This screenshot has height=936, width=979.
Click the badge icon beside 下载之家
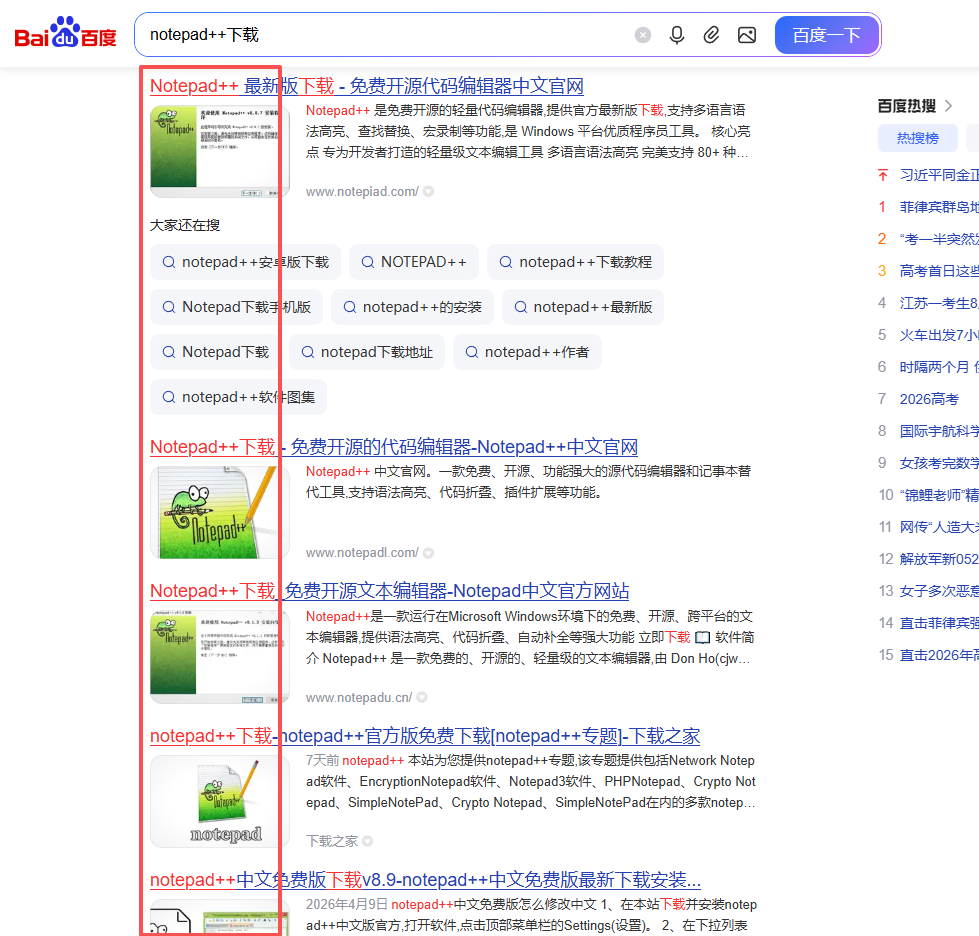tap(368, 841)
